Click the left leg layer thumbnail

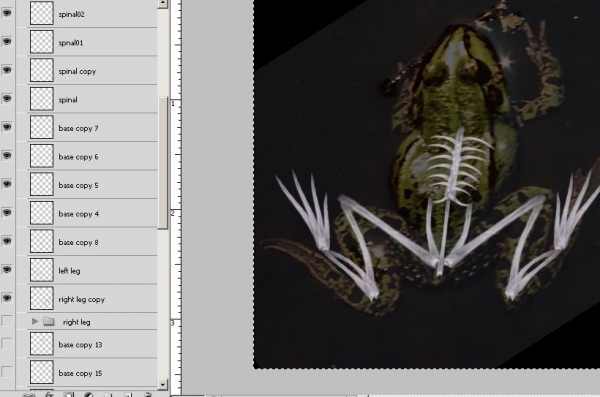point(41,270)
